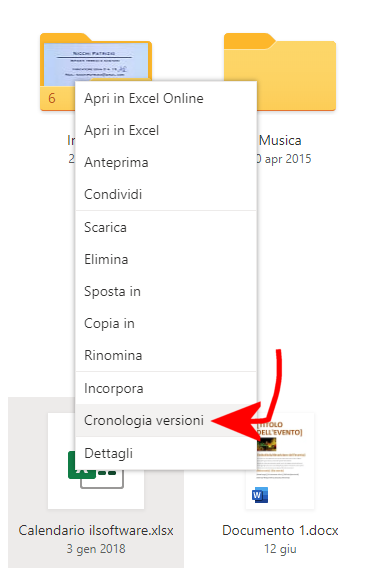Click the Word icon on Documento 1 thumbnail

[260, 495]
